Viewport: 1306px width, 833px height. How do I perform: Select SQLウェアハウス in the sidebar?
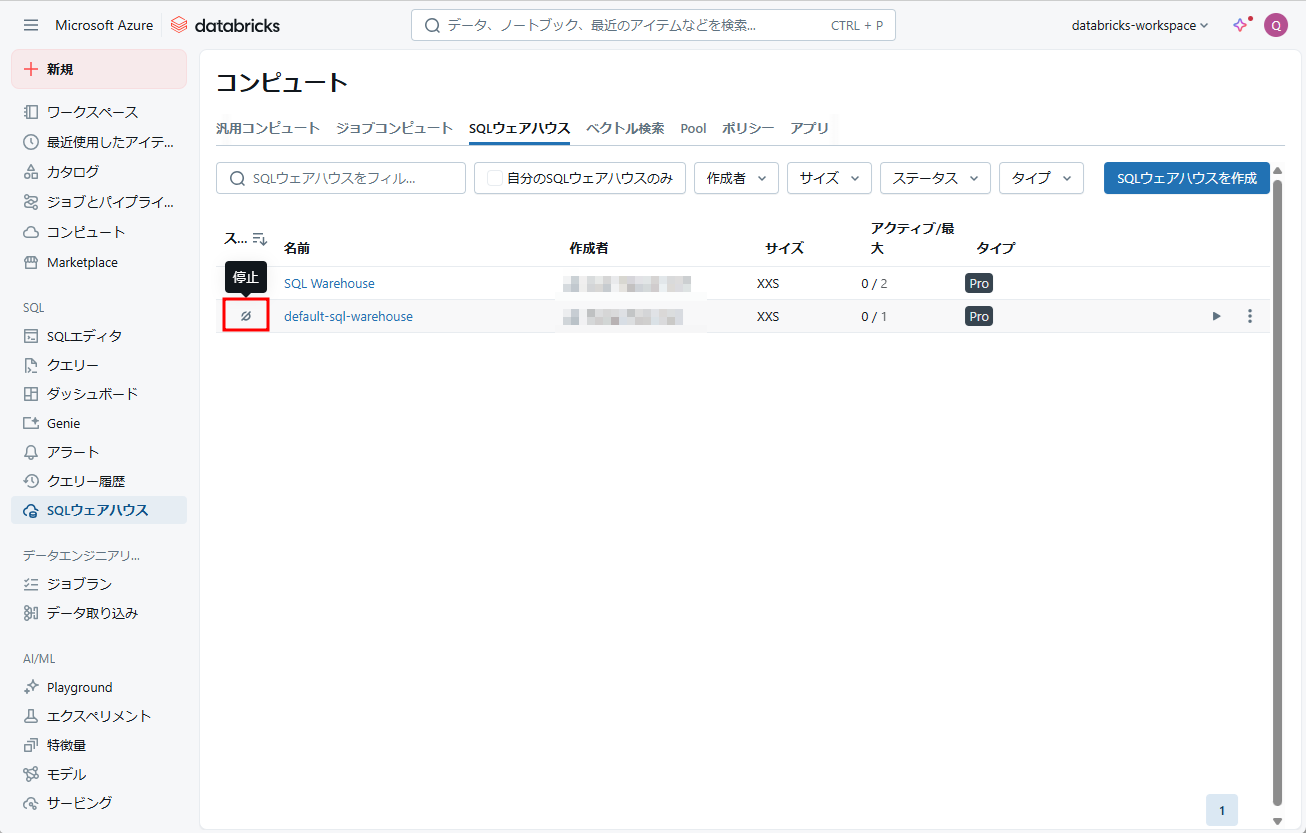[99, 510]
